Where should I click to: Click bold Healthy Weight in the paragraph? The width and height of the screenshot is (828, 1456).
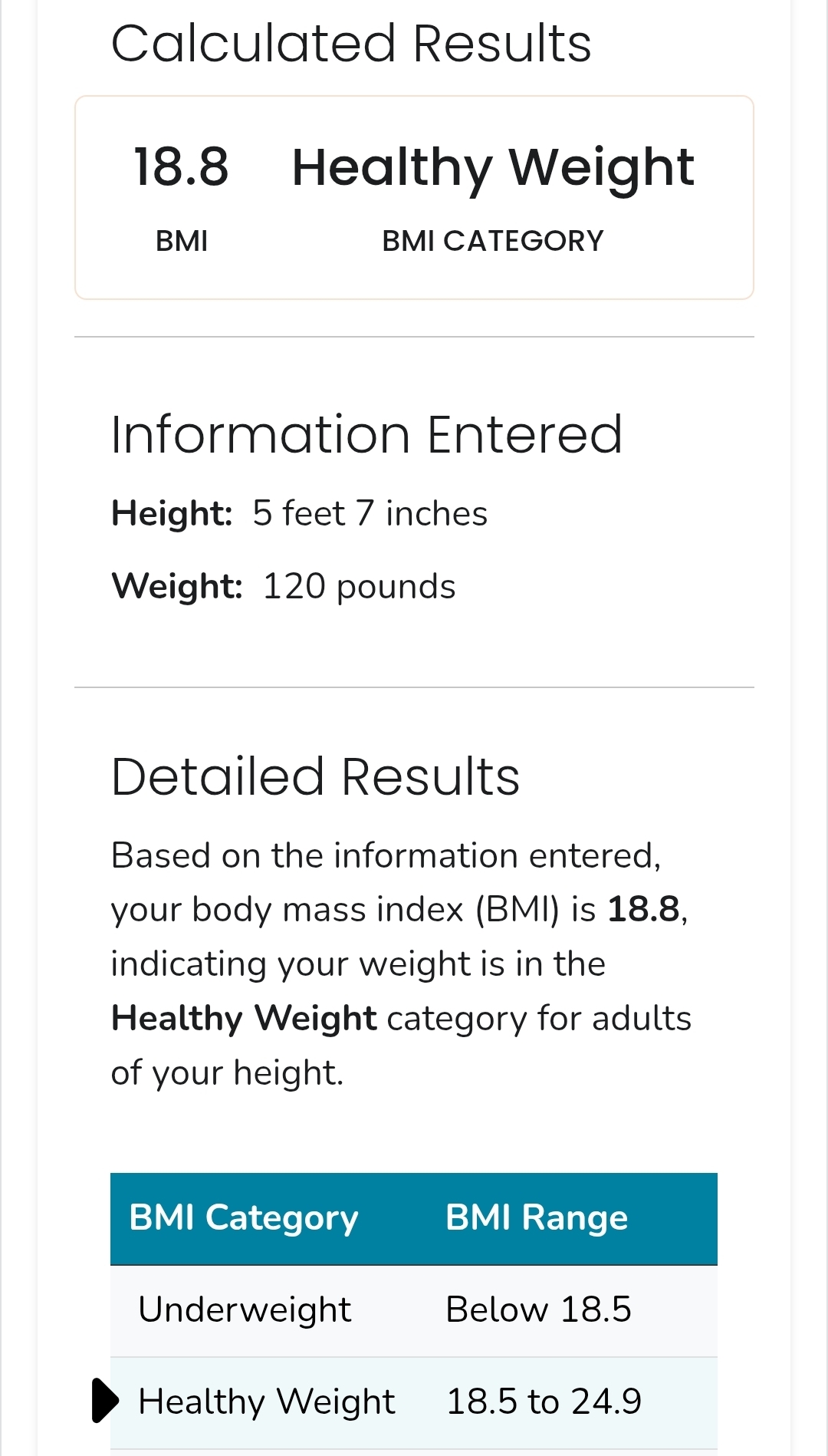pyautogui.click(x=244, y=1019)
